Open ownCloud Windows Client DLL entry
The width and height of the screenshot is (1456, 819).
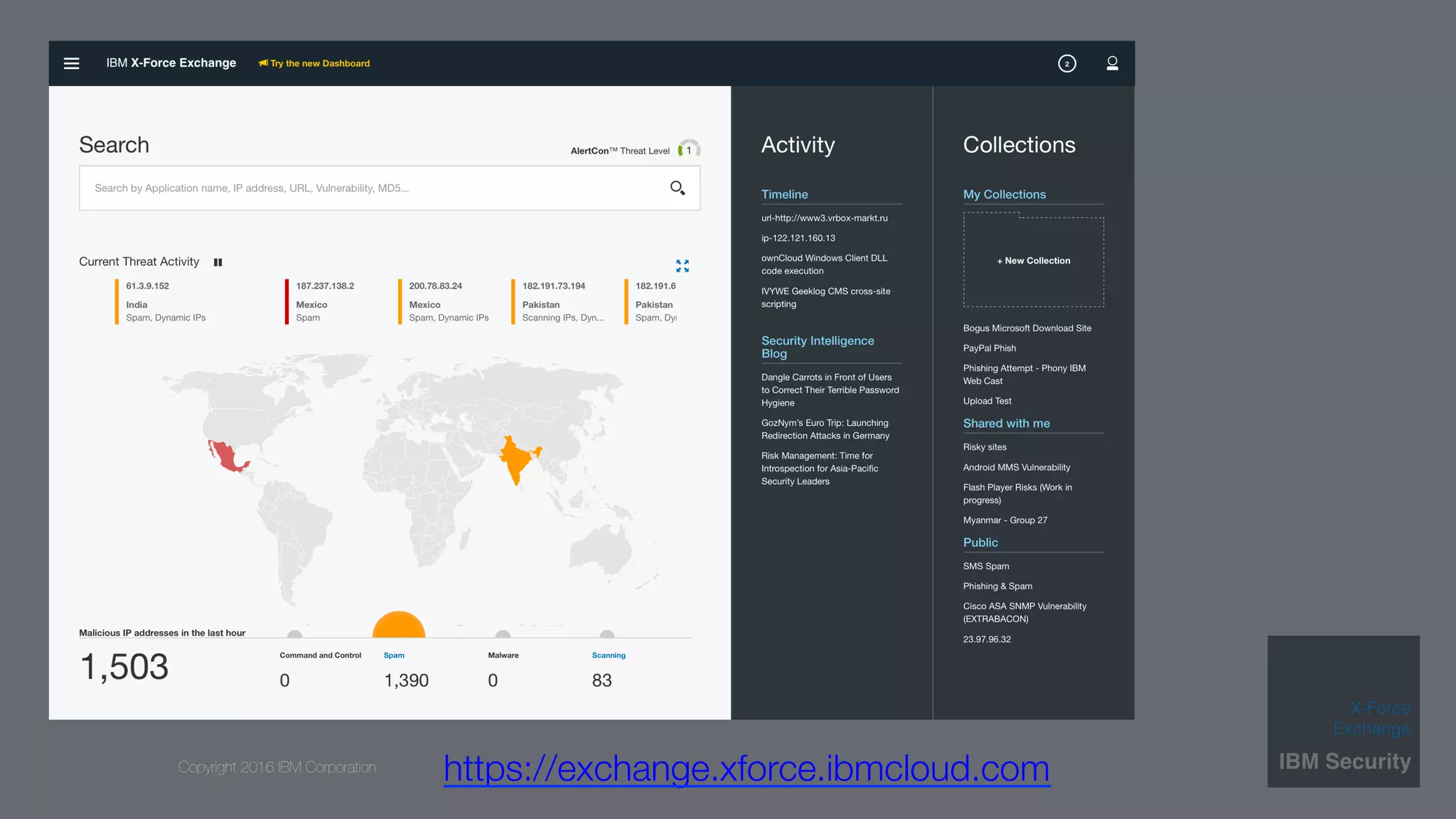click(824, 264)
